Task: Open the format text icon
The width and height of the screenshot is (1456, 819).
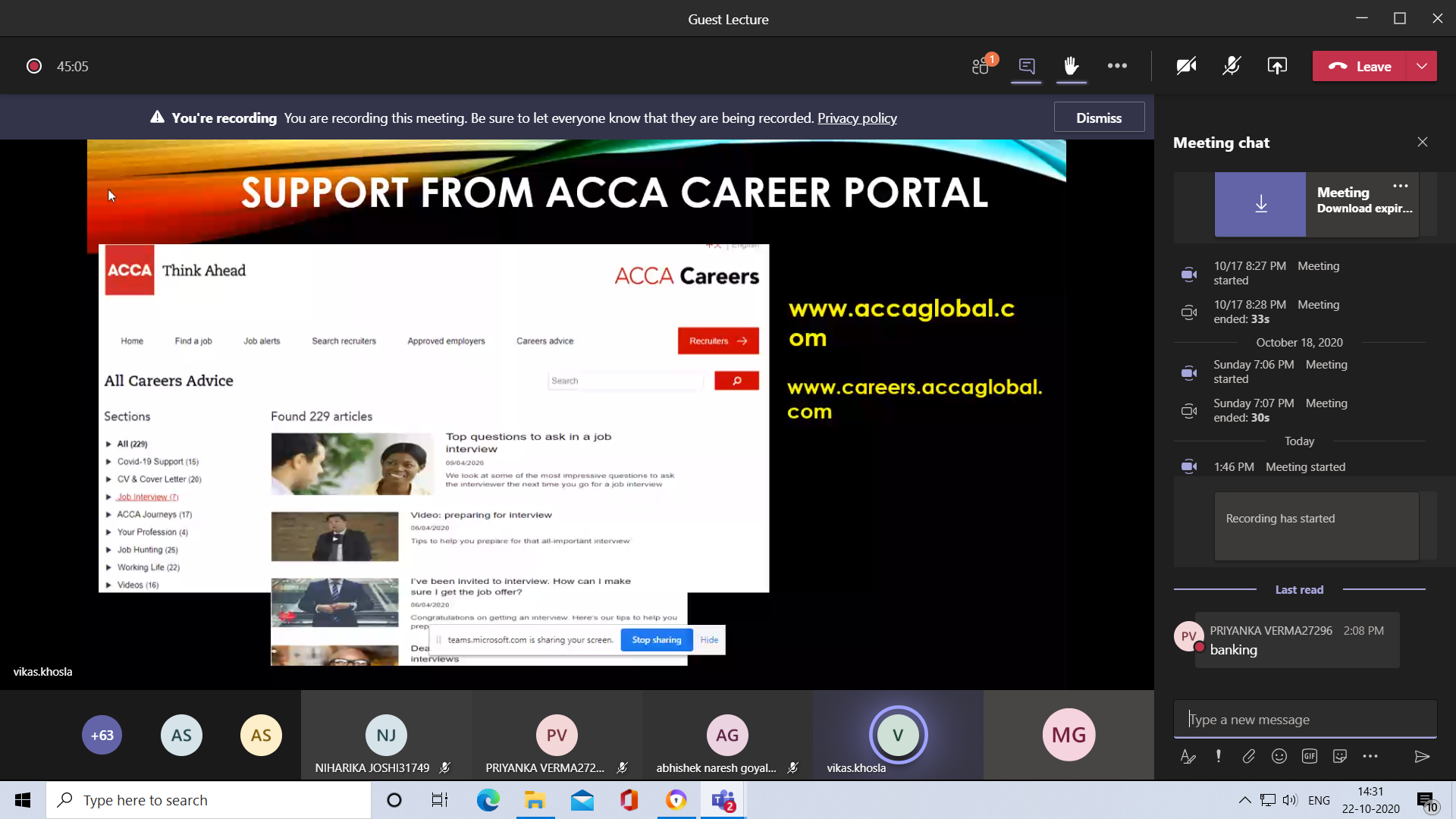Action: coord(1188,756)
